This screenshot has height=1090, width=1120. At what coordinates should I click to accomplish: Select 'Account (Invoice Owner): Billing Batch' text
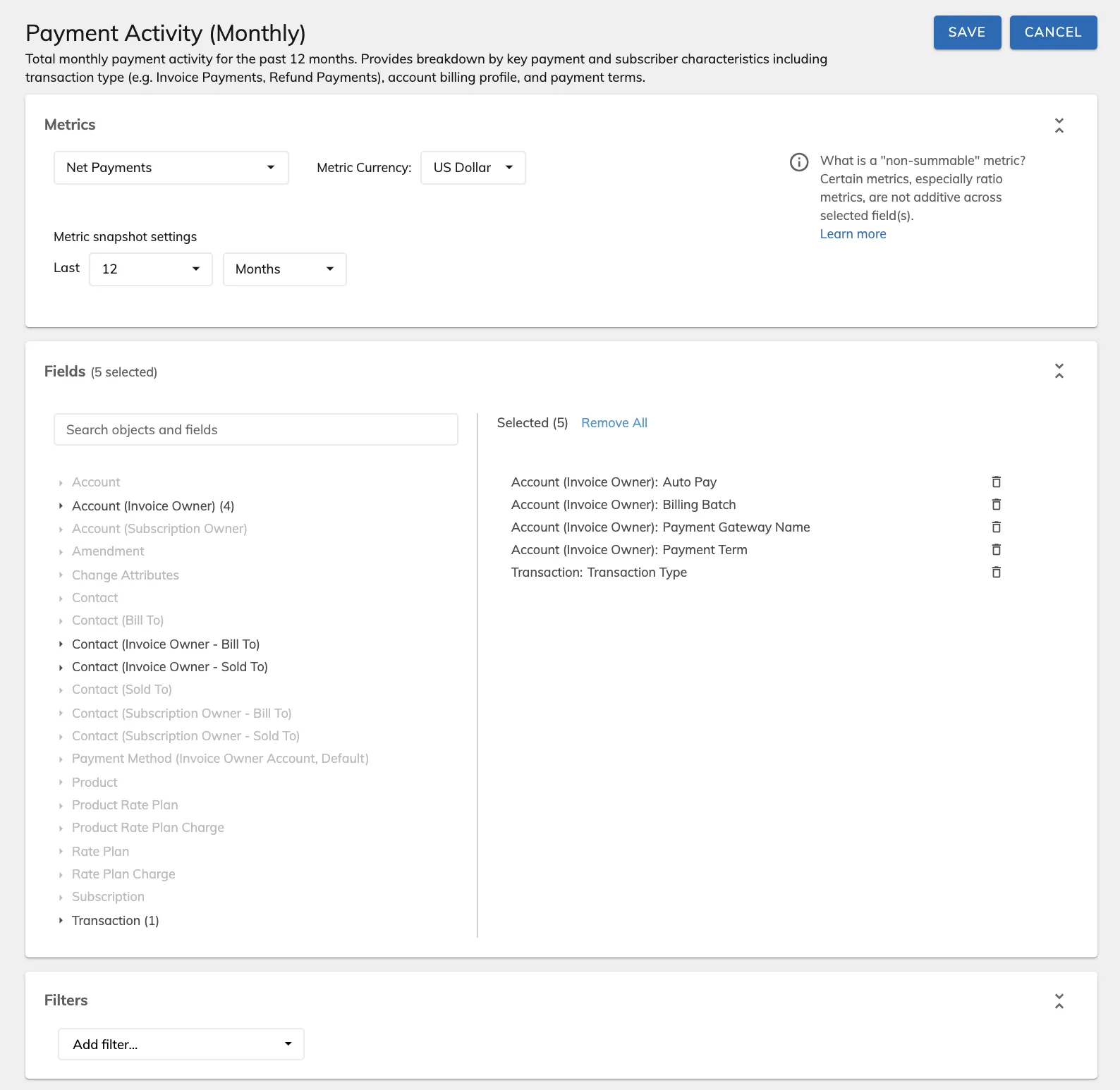pyautogui.click(x=623, y=505)
